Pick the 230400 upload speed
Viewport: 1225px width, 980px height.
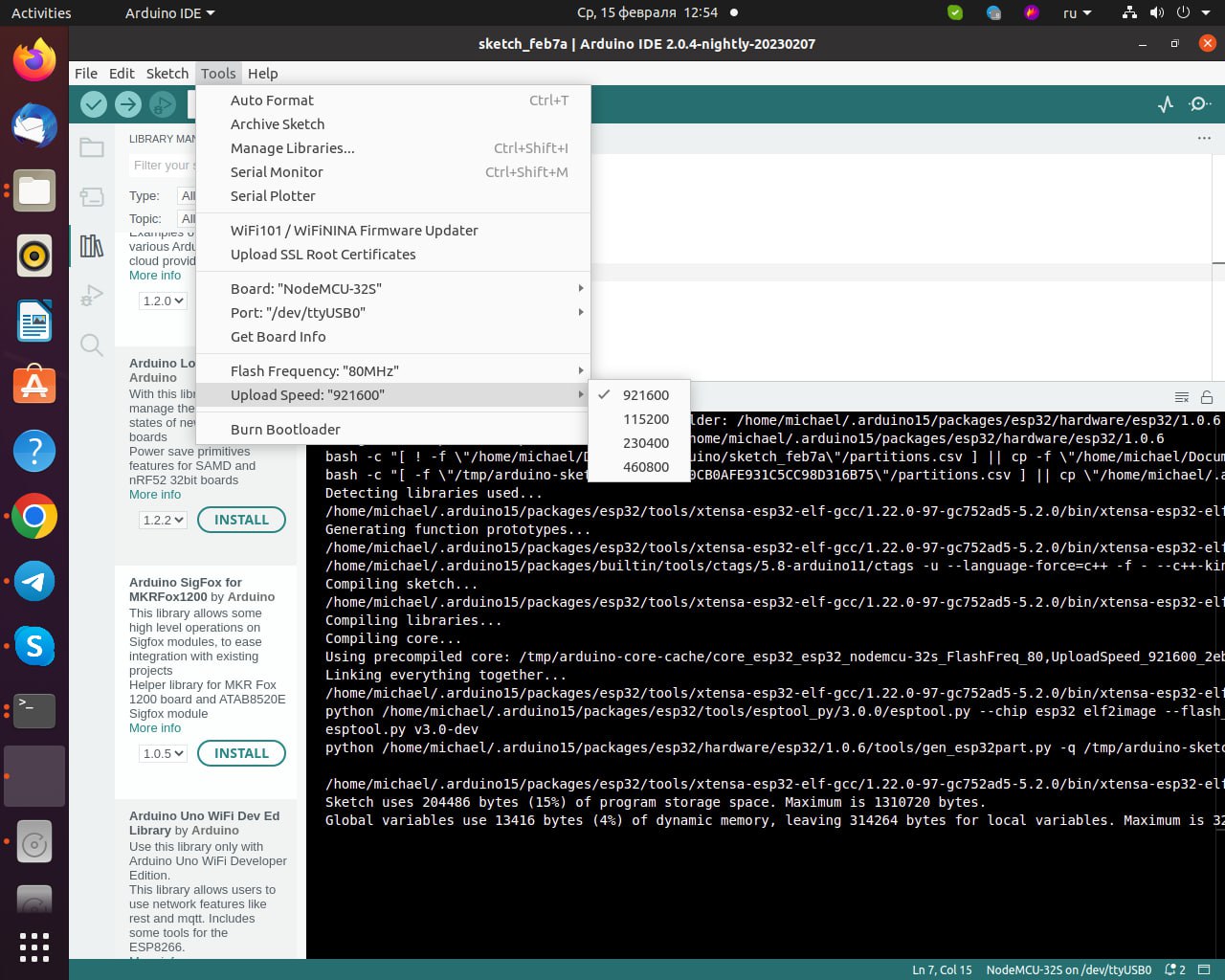(x=646, y=443)
